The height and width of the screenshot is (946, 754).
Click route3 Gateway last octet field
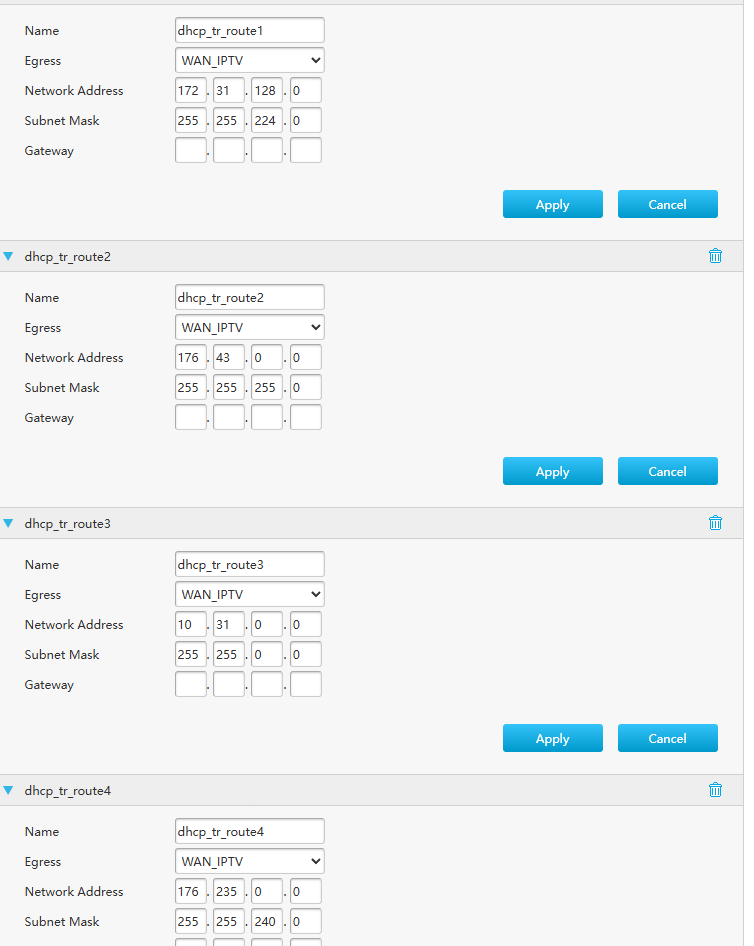tap(306, 684)
